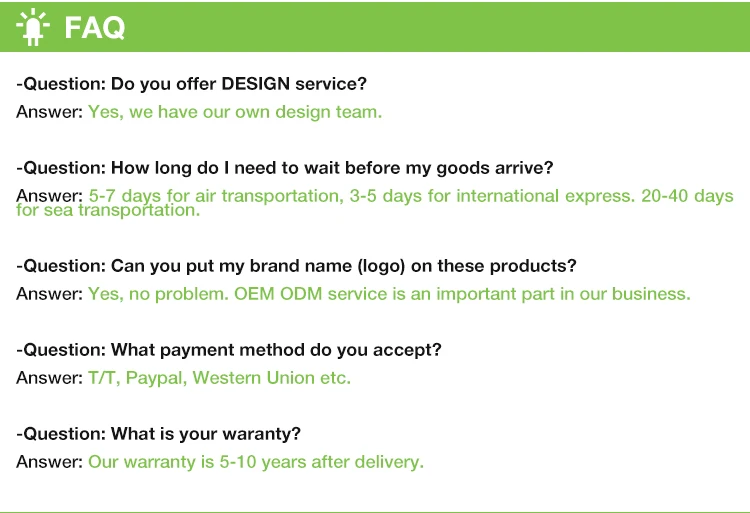Click 'Answer:' label before design team reply
The width and height of the screenshot is (750, 513).
(49, 112)
